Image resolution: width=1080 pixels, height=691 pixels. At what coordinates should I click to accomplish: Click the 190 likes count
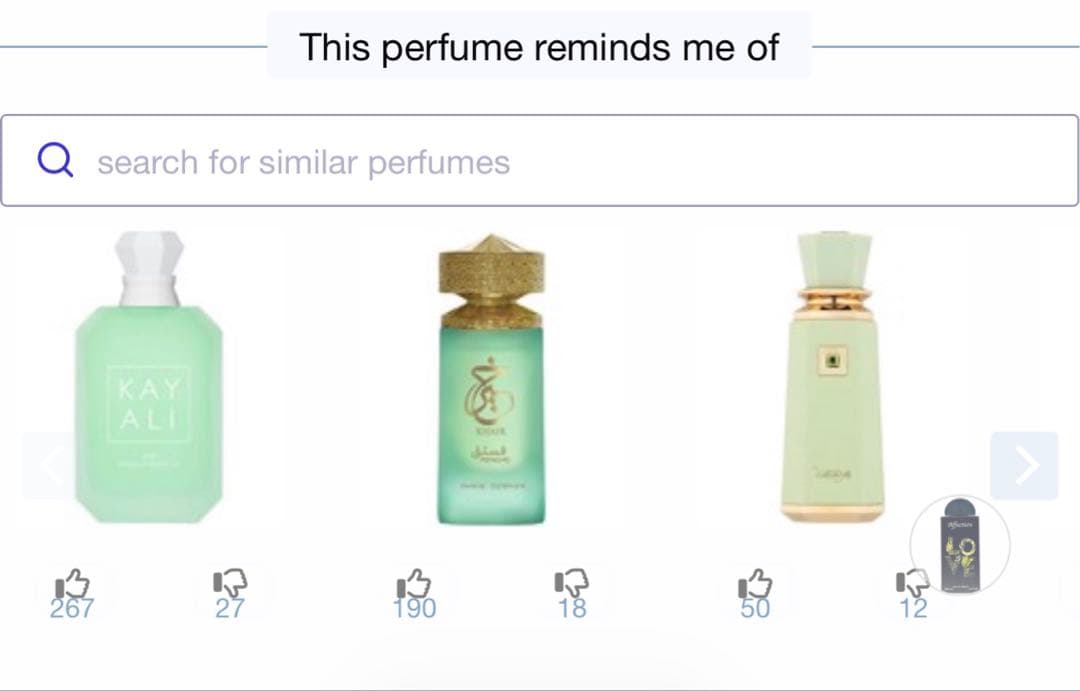[414, 609]
